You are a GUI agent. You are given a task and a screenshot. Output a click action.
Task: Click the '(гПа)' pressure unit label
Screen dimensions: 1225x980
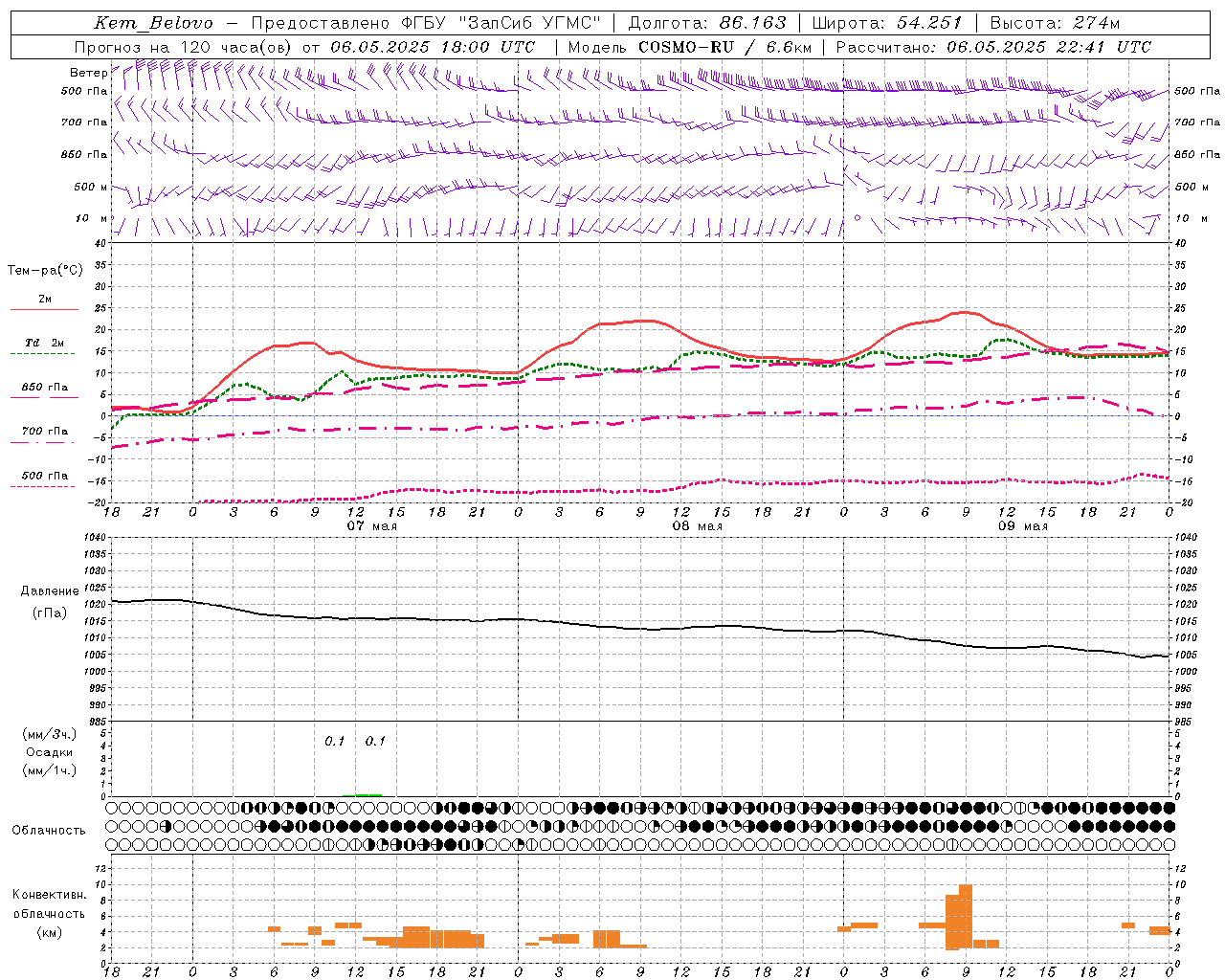(x=50, y=612)
